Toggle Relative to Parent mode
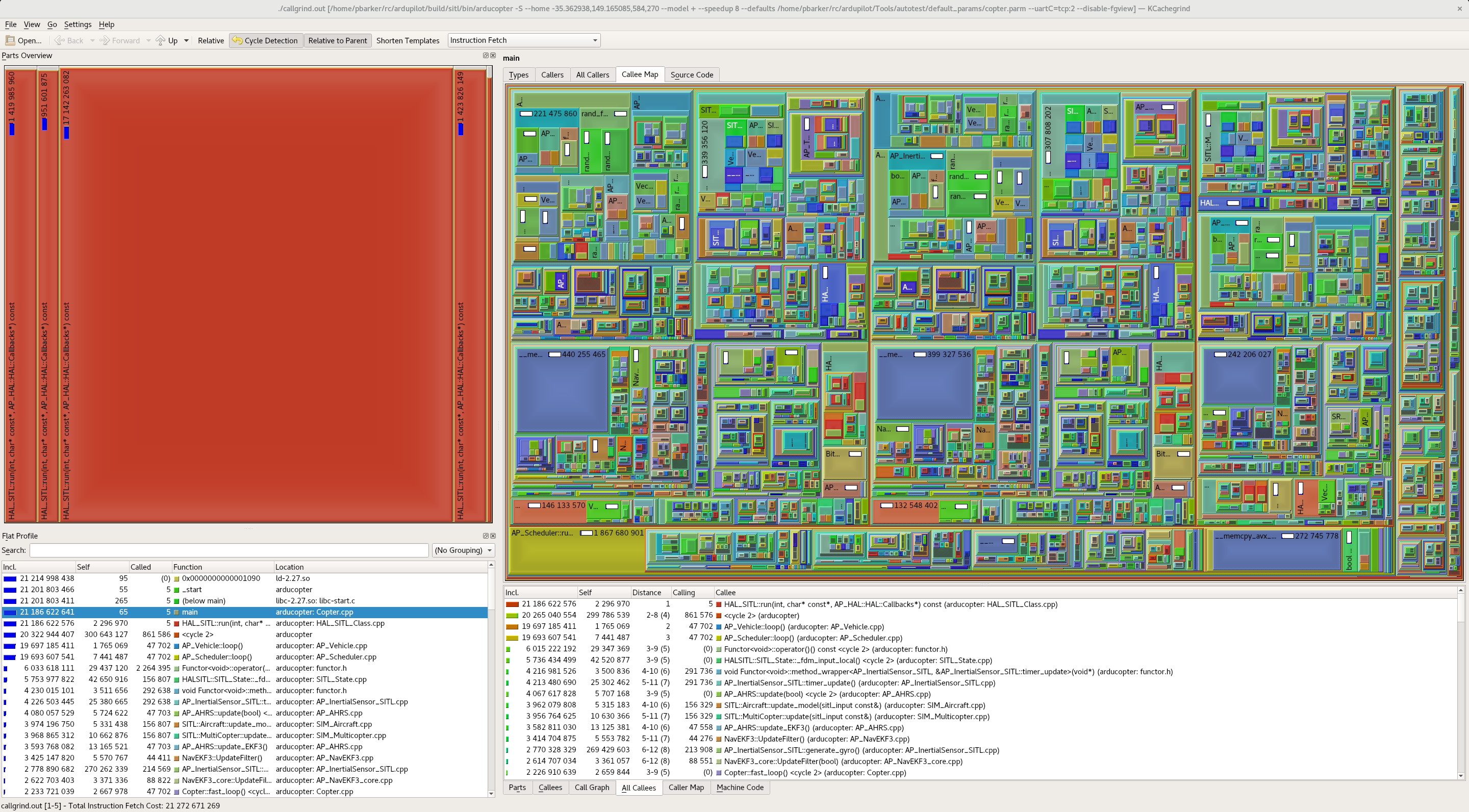 [337, 40]
